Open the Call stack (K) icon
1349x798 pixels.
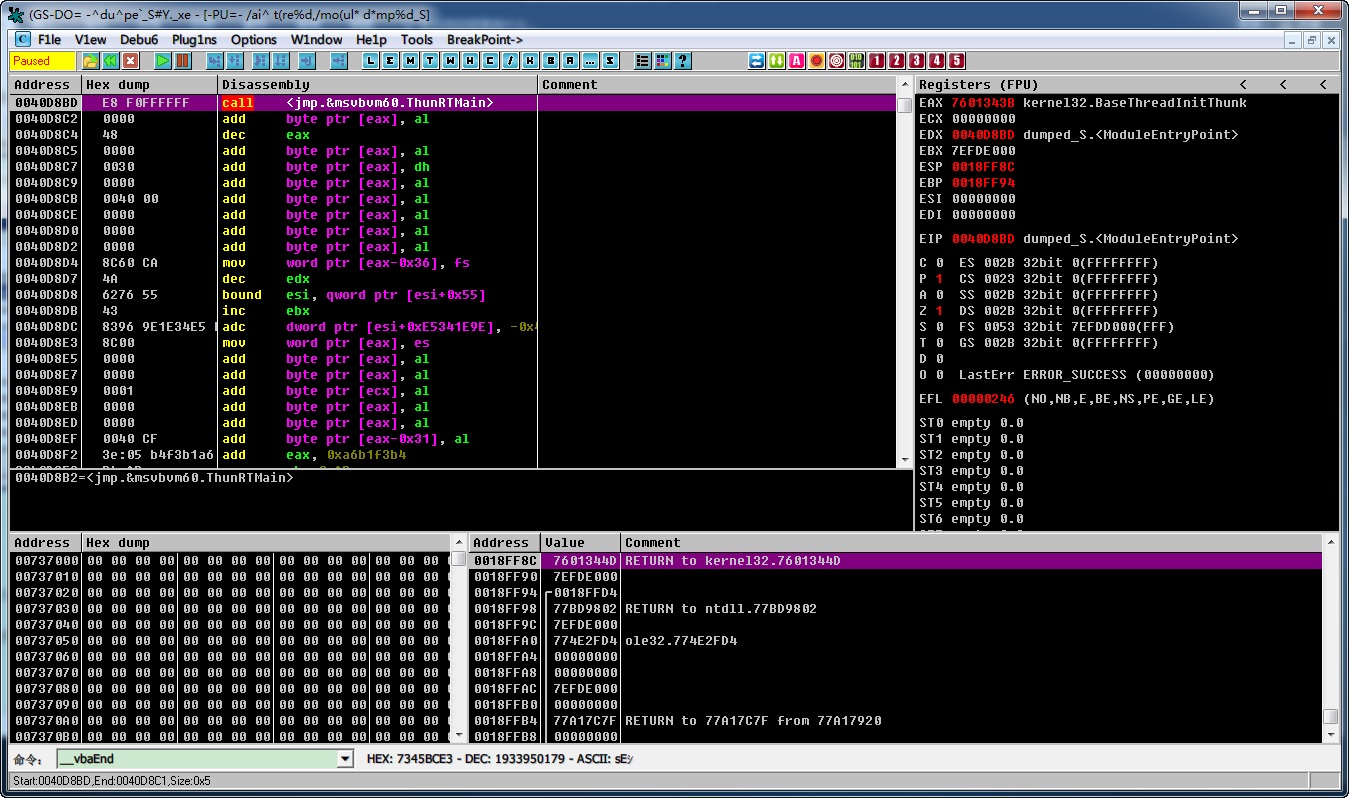point(530,61)
